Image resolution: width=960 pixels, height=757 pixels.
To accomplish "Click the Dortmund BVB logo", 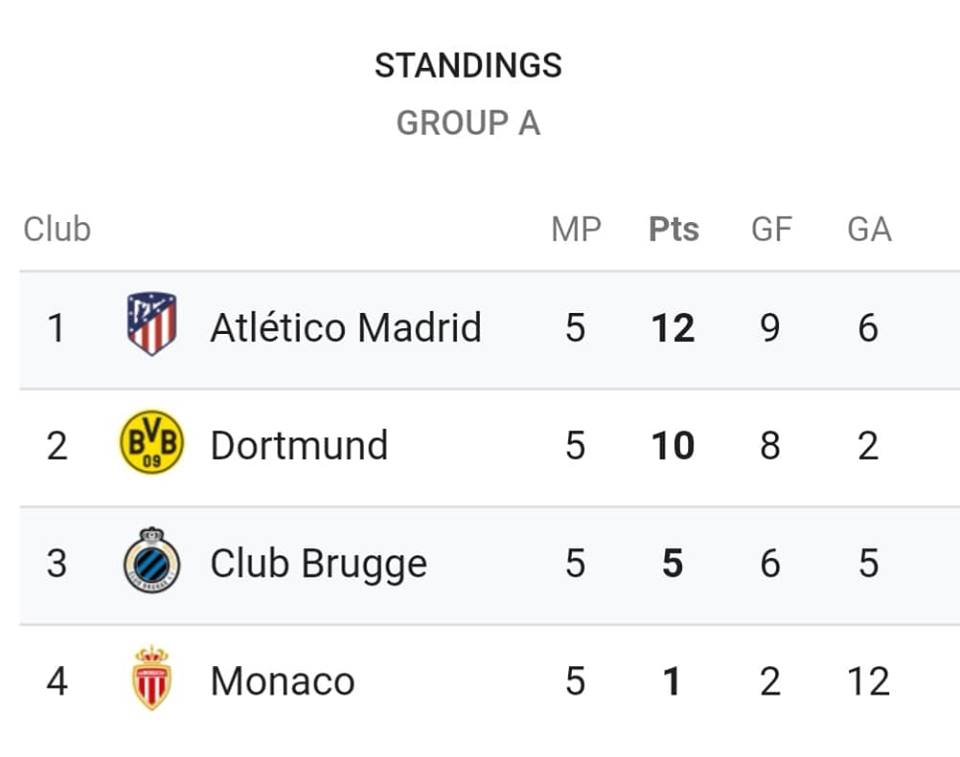I will click(151, 442).
